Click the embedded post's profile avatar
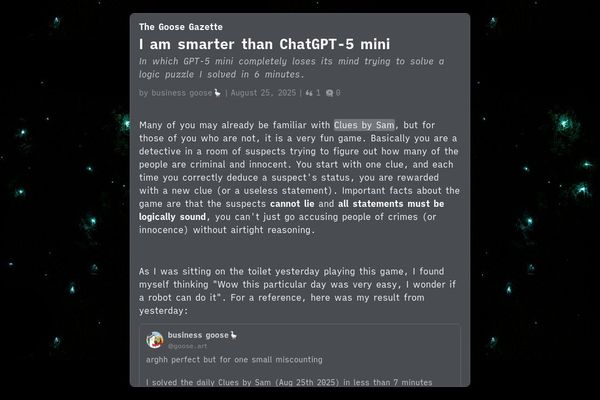Image resolution: width=600 pixels, height=400 pixels. click(155, 339)
